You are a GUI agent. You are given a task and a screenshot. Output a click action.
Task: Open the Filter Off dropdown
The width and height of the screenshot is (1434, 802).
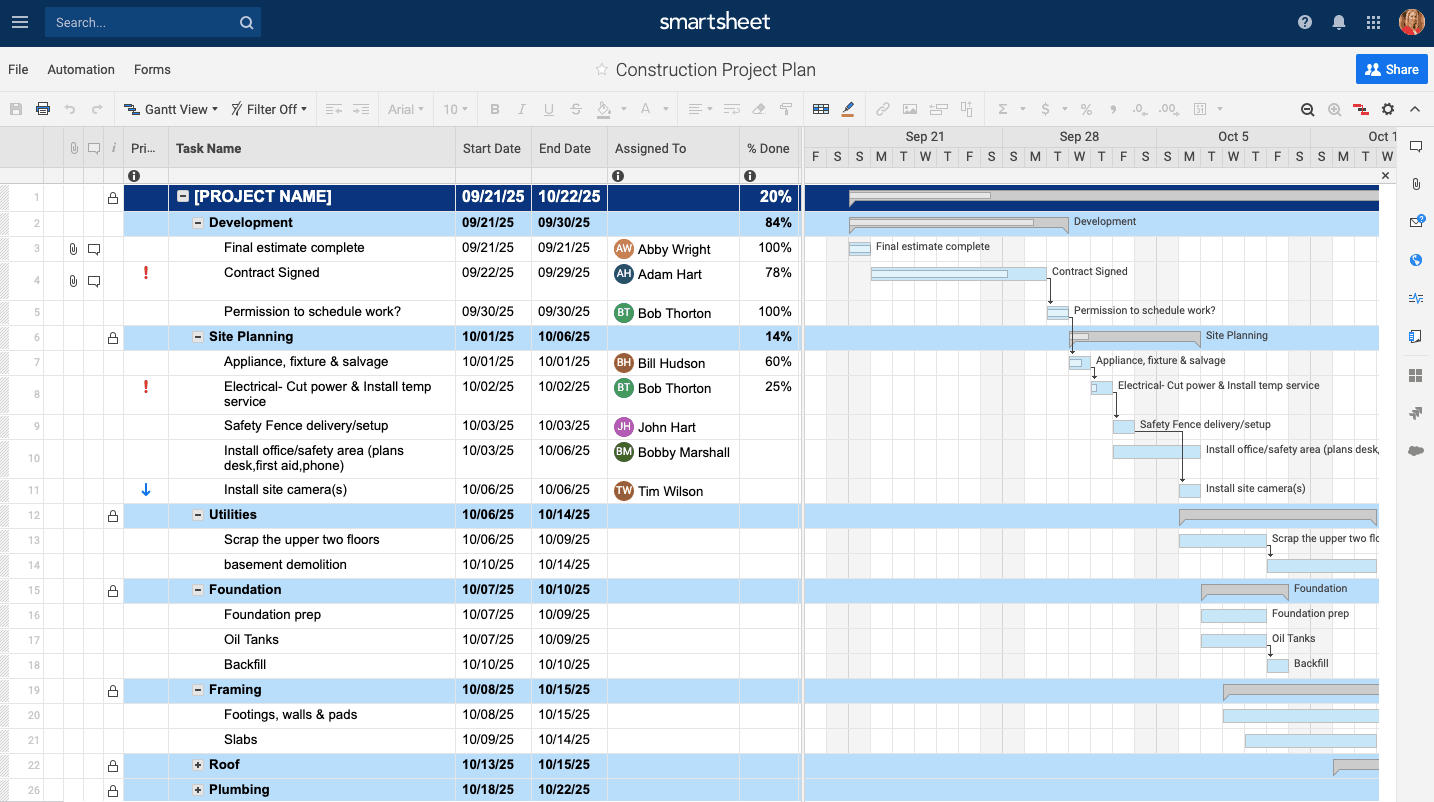tap(269, 109)
